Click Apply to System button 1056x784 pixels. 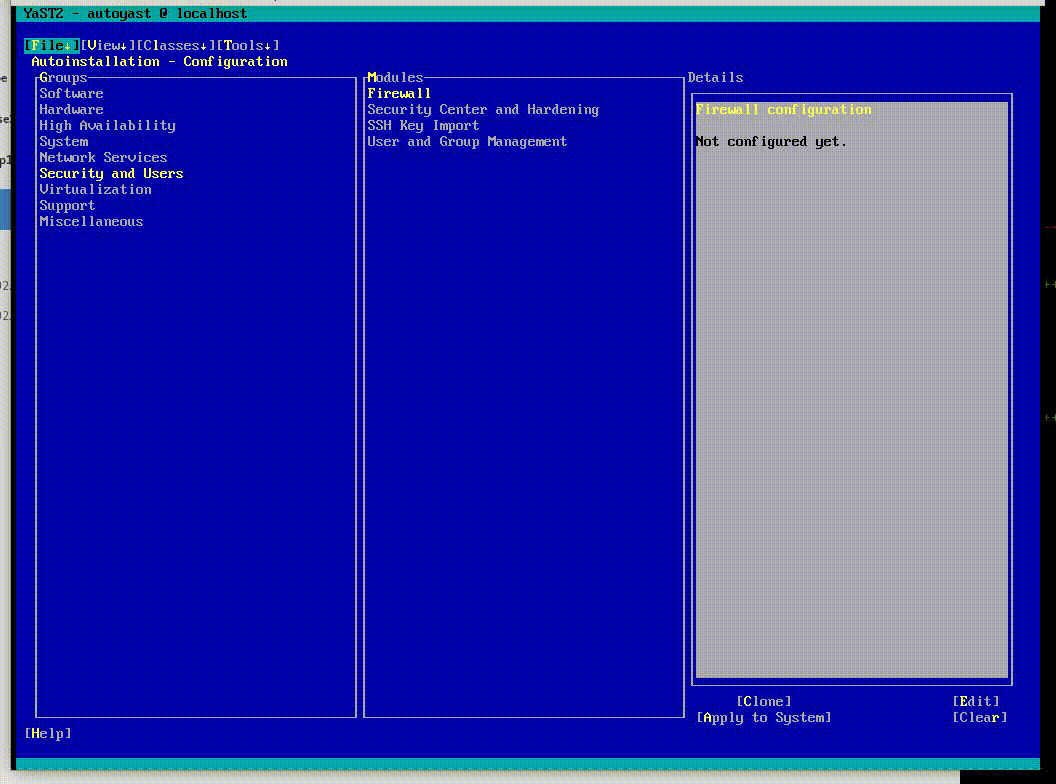(764, 717)
